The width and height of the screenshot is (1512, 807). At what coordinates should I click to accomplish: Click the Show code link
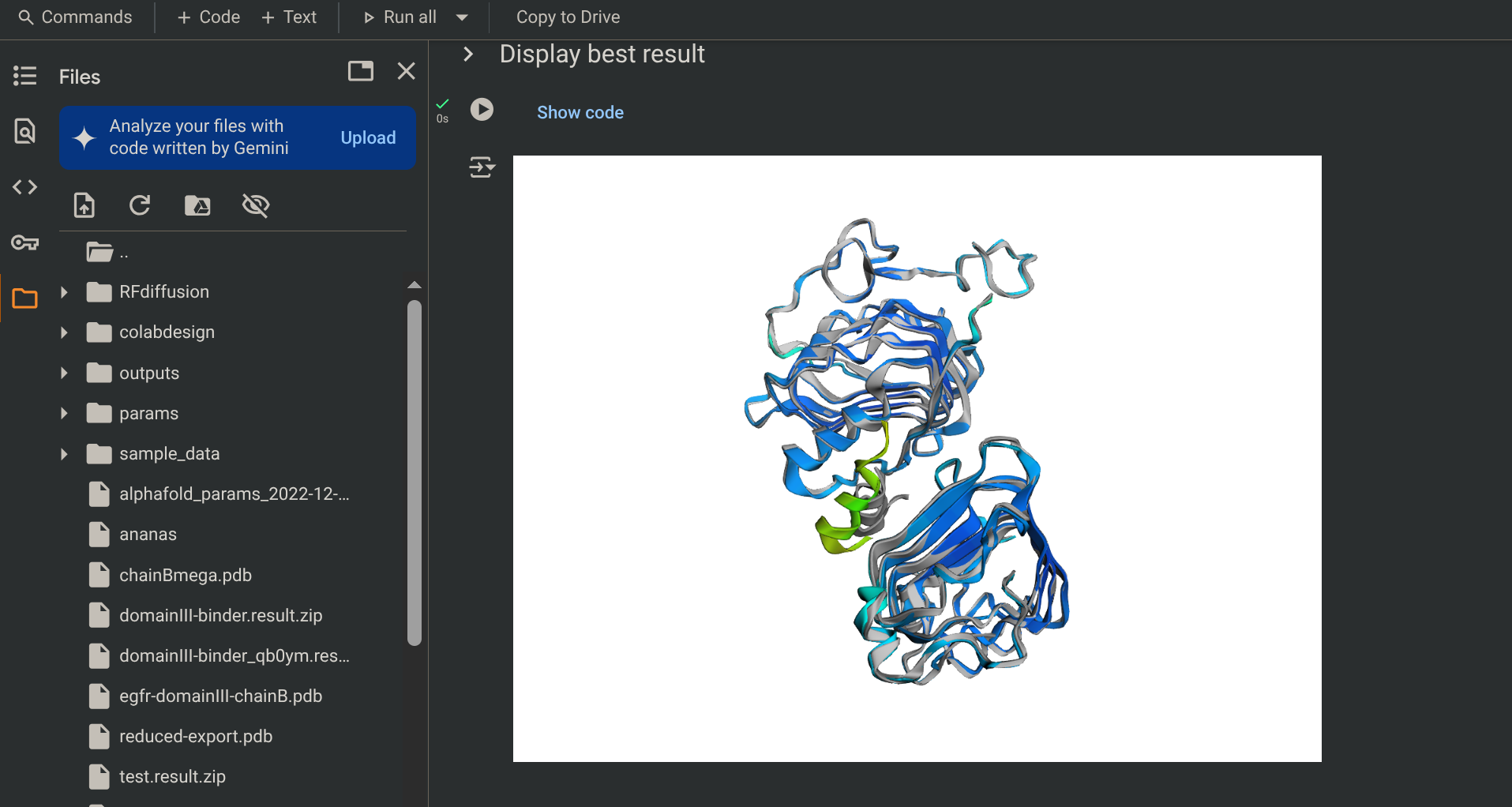tap(580, 112)
